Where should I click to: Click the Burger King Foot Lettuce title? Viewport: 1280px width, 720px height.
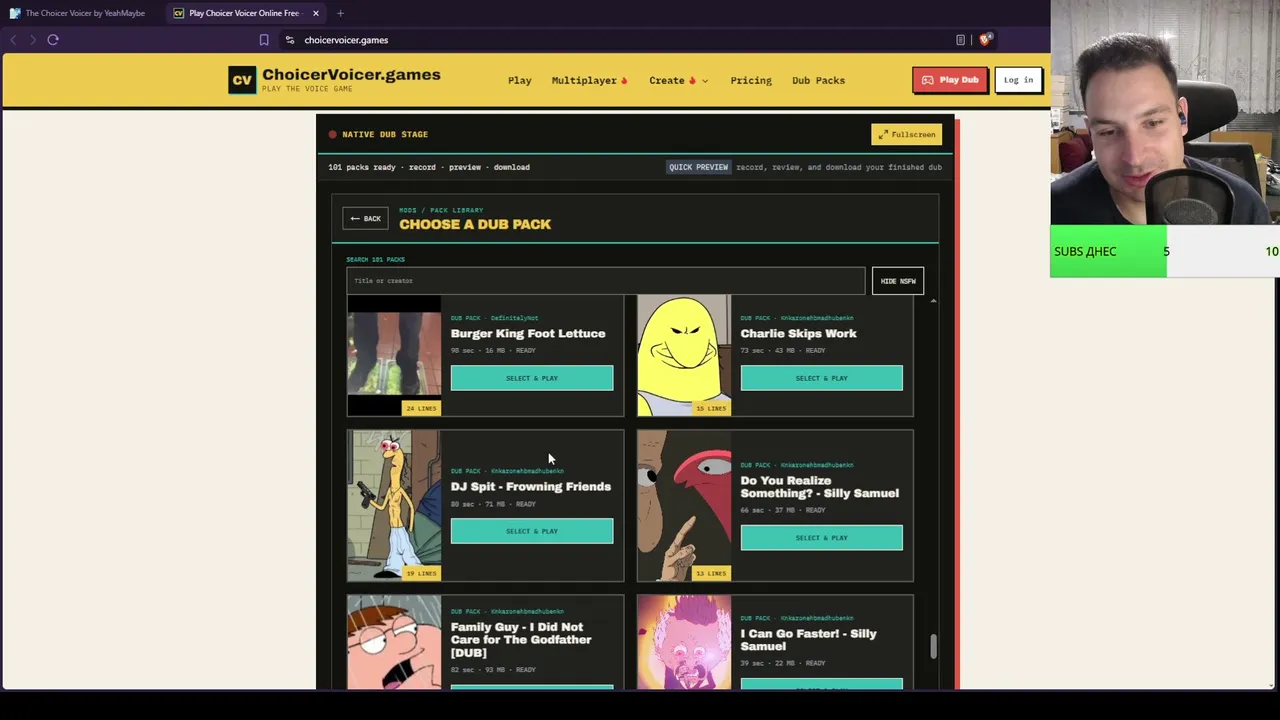click(528, 334)
